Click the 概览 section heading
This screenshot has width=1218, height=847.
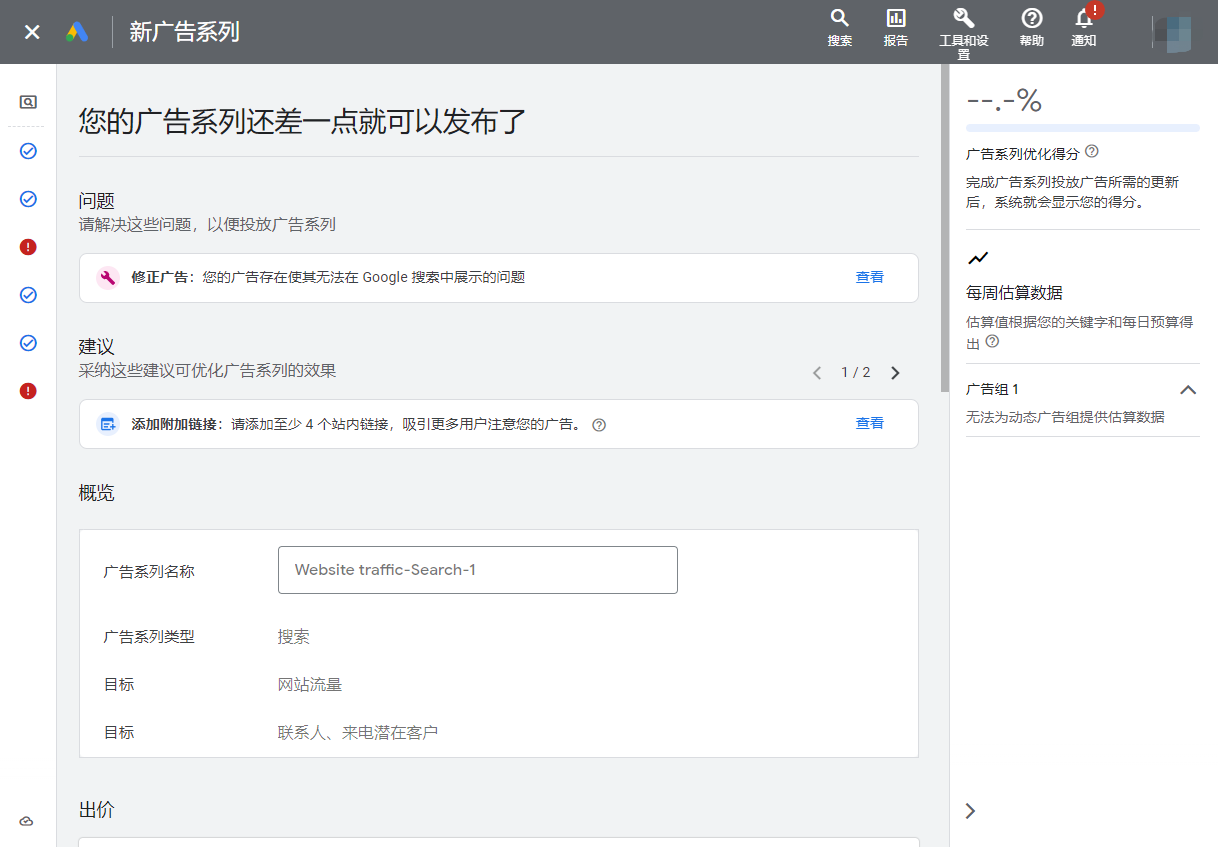[97, 493]
